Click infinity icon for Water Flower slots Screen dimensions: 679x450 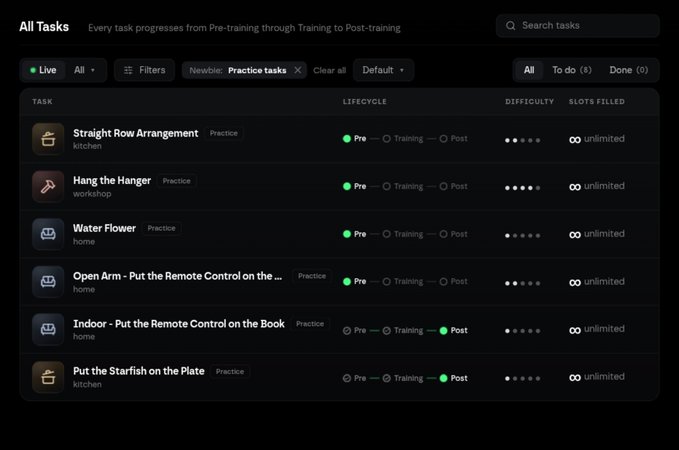(x=575, y=235)
